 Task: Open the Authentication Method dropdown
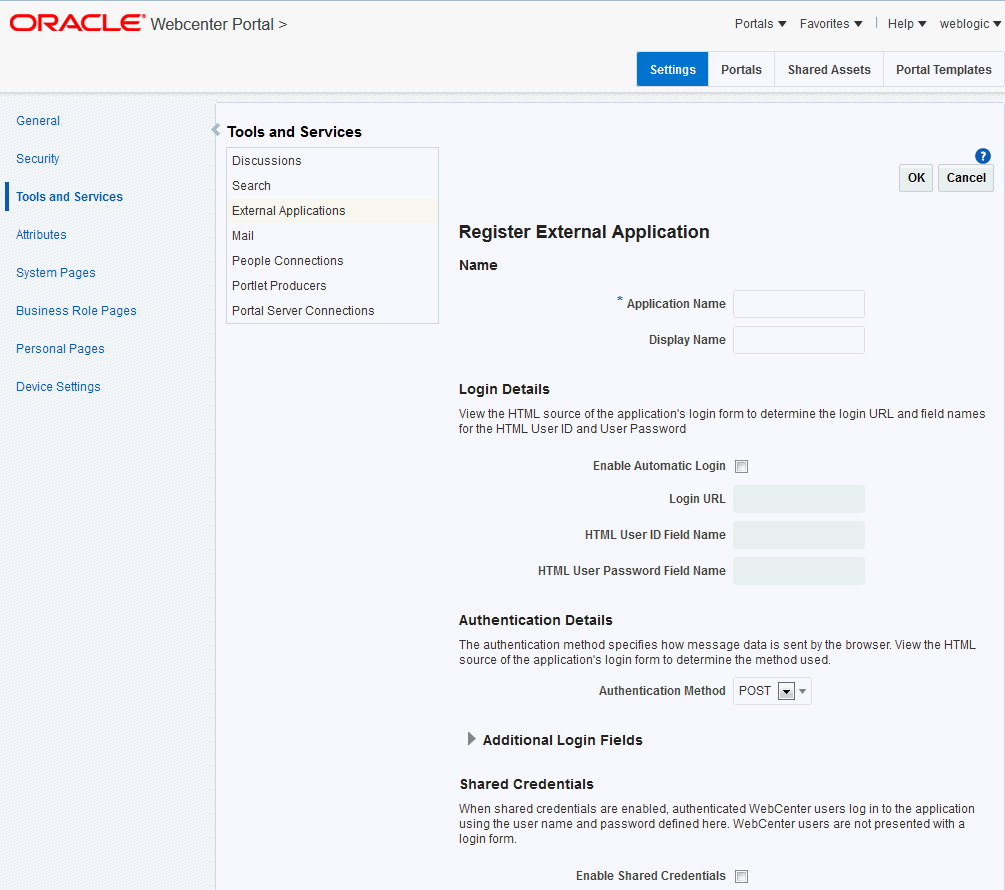[x=772, y=691]
